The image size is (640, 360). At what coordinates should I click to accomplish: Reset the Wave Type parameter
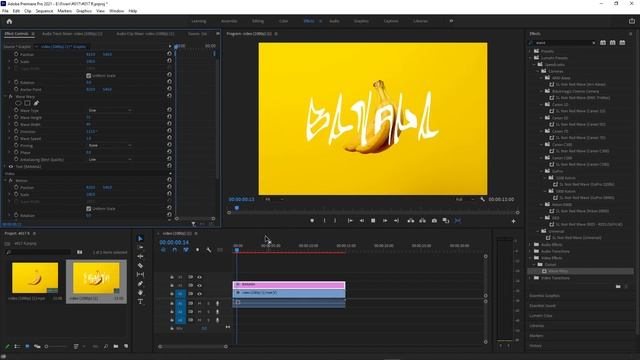169,110
